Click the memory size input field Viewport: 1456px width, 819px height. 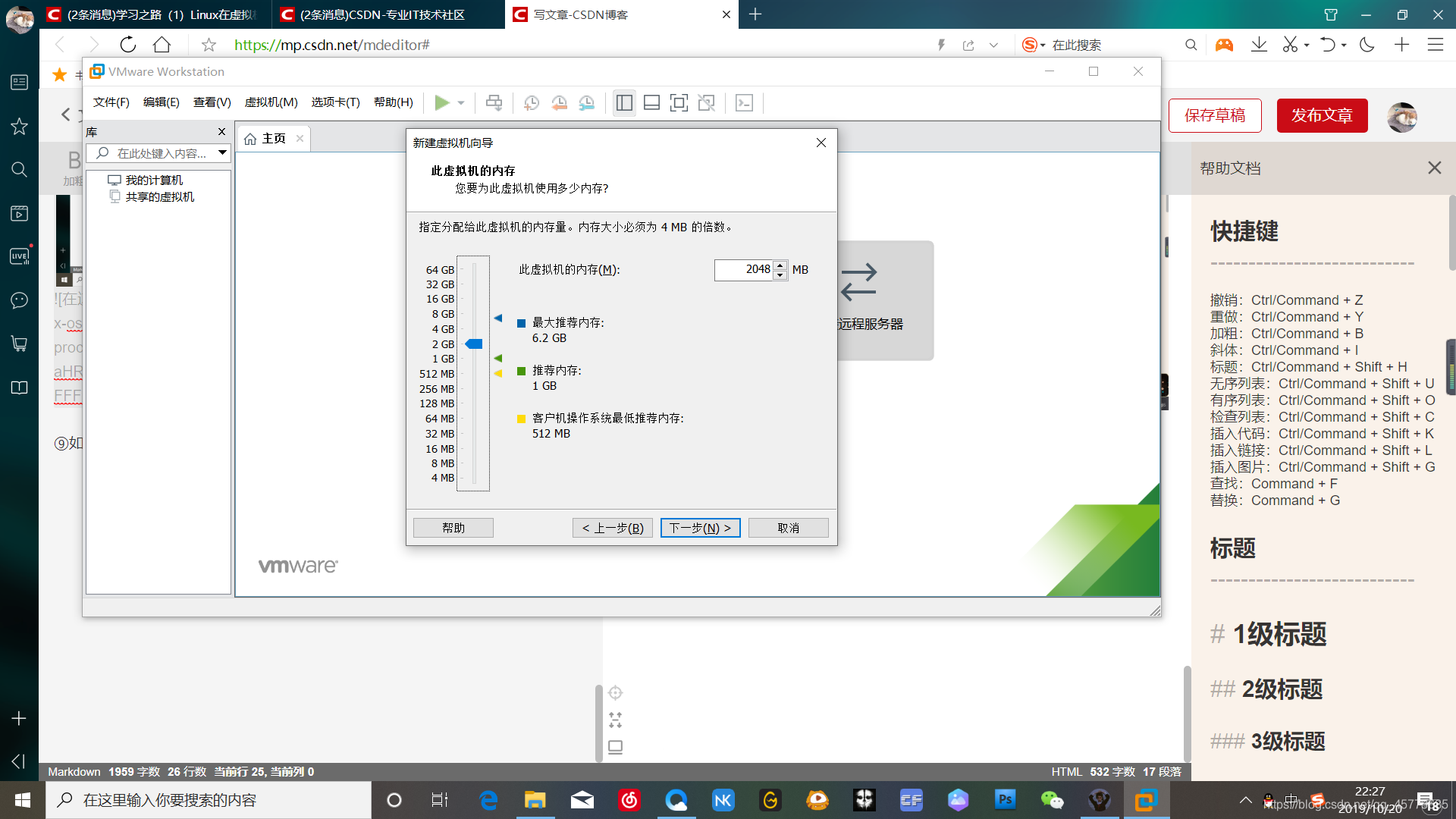744,270
